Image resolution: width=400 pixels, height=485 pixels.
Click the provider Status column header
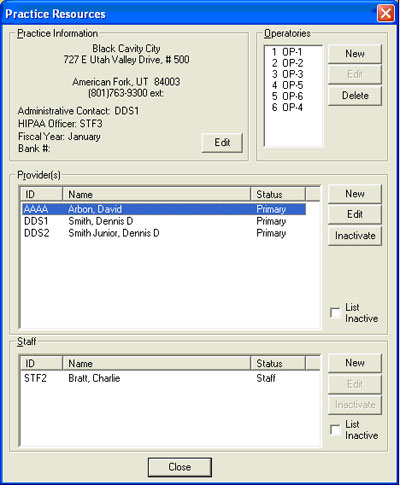pyautogui.click(x=278, y=194)
